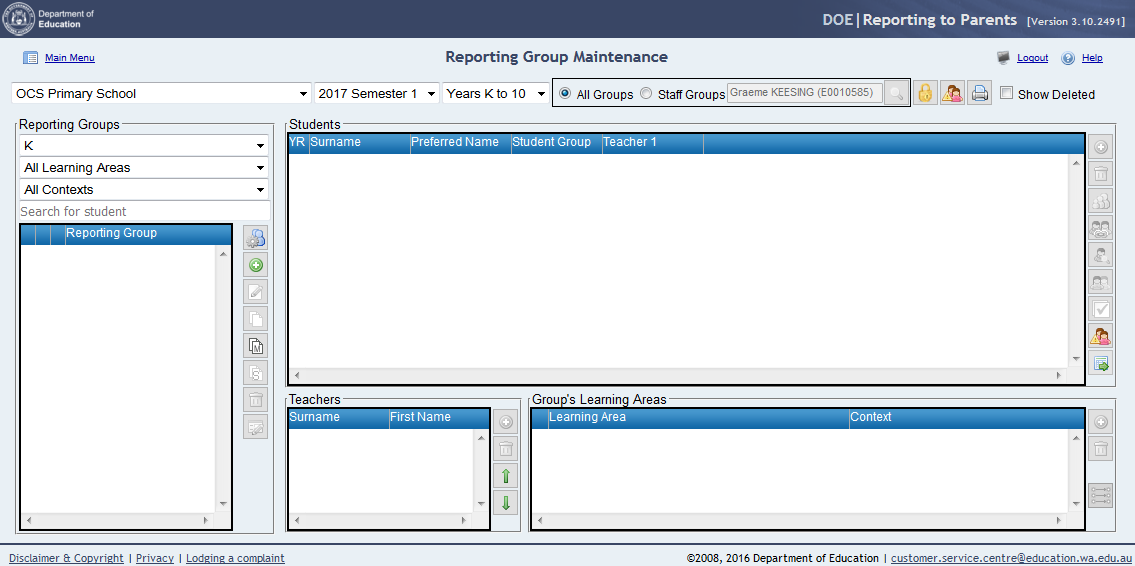Click the Logout link
1135x566 pixels.
click(1032, 58)
